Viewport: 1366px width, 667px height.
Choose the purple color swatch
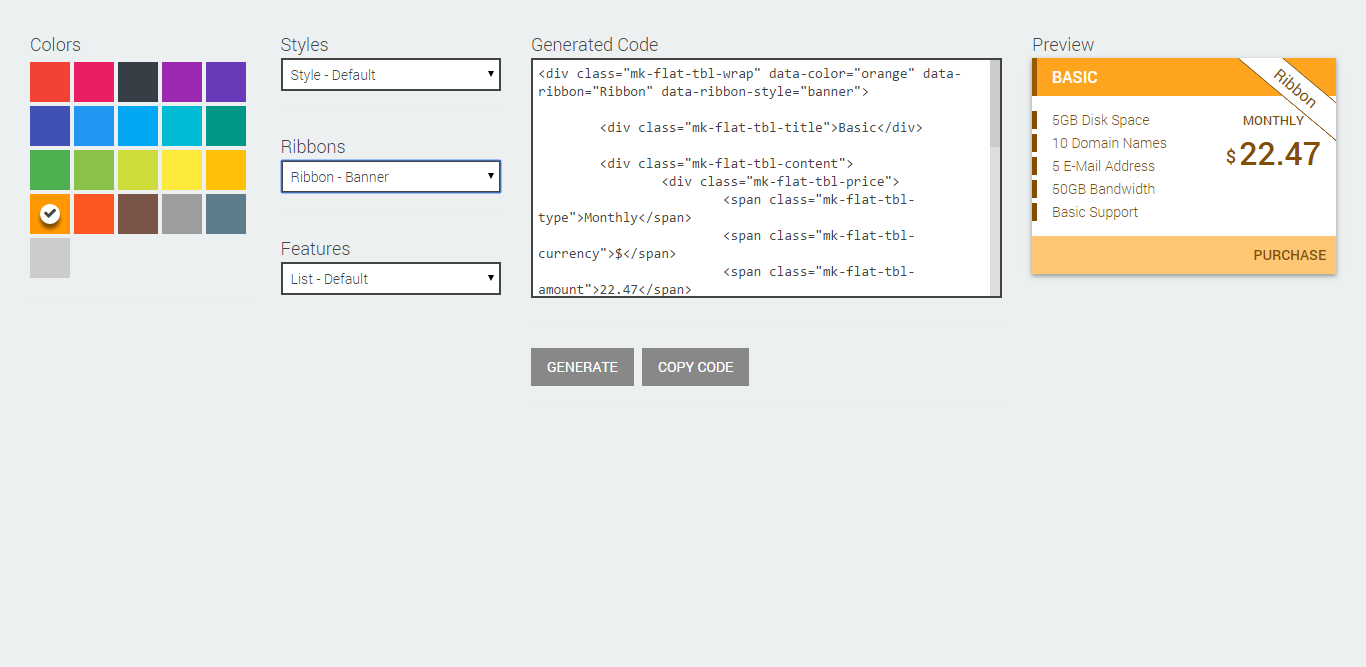tap(182, 82)
